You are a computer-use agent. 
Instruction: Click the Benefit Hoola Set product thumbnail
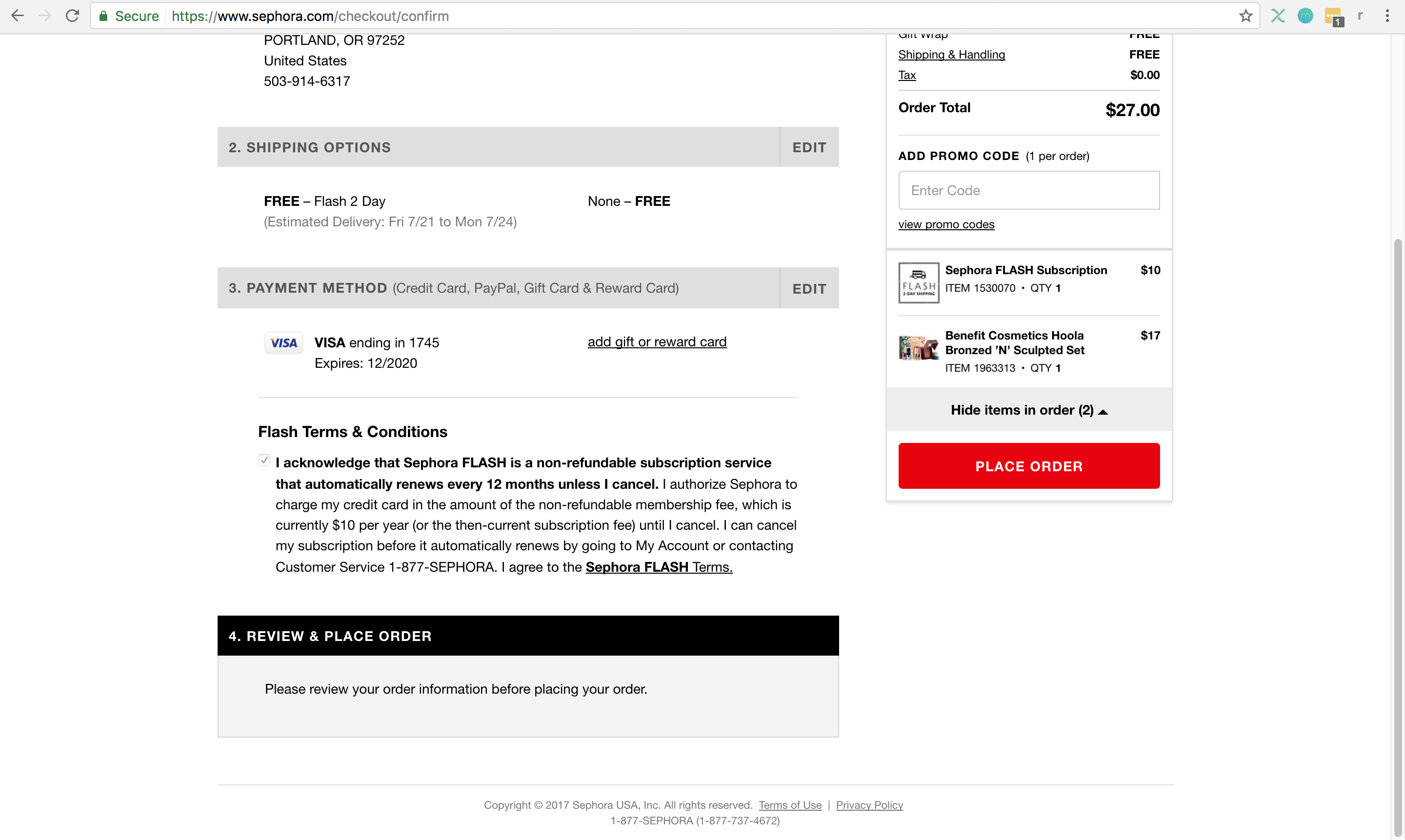[x=918, y=348]
